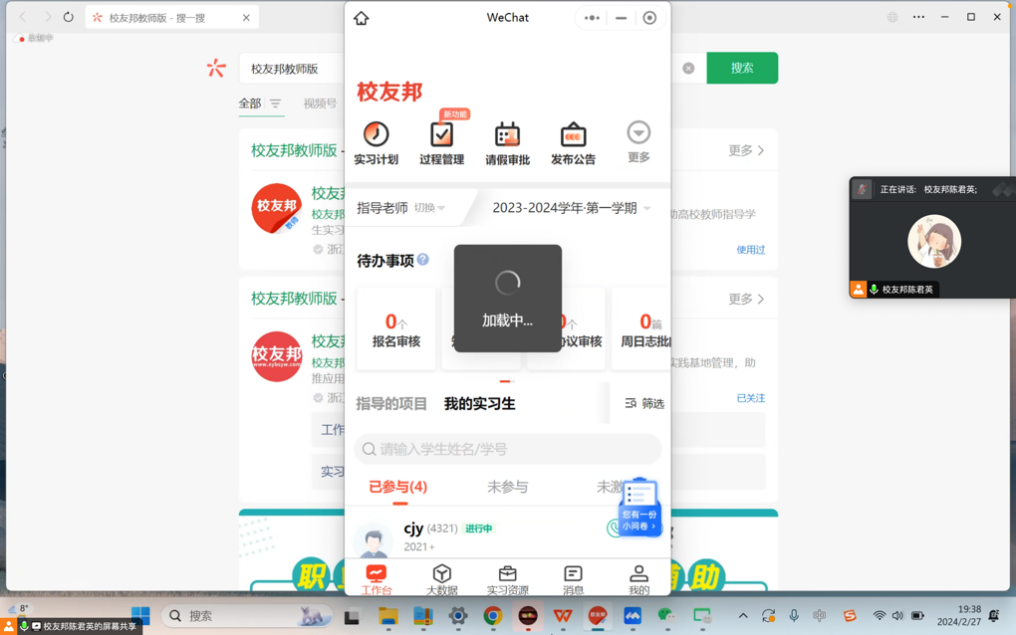The height and width of the screenshot is (635, 1016).
Task: Open the 报名审核 to-do card
Action: click(x=396, y=329)
